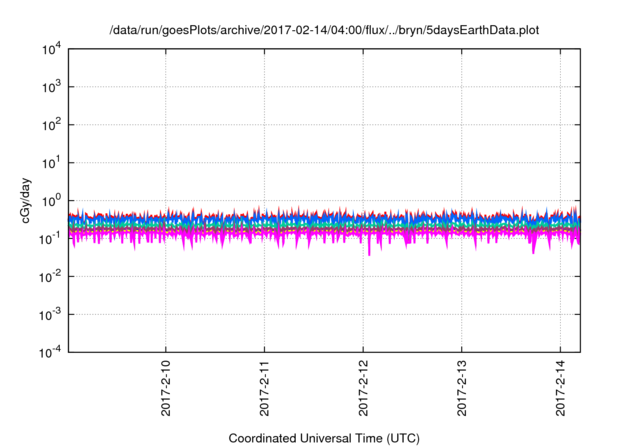Click the Coordinated Universal Time axis title
Viewport: 640px width, 448px height.
tap(324, 438)
